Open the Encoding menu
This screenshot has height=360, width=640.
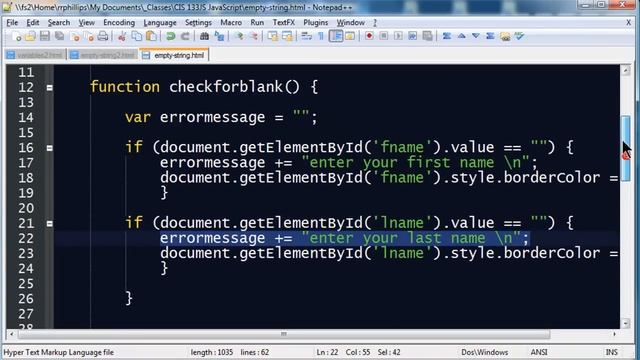click(x=119, y=22)
